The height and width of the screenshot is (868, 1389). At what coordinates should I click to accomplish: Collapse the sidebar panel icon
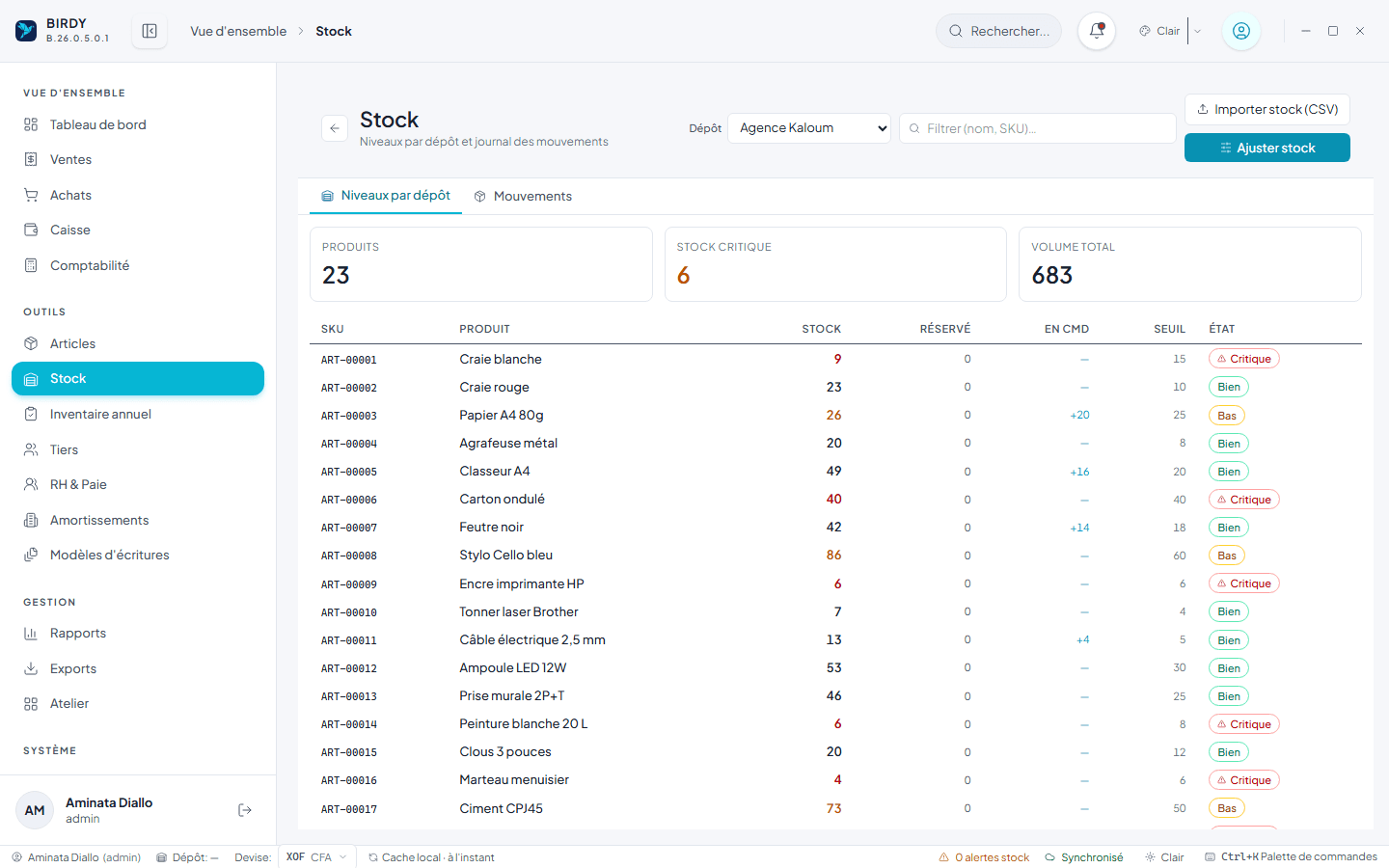click(150, 31)
